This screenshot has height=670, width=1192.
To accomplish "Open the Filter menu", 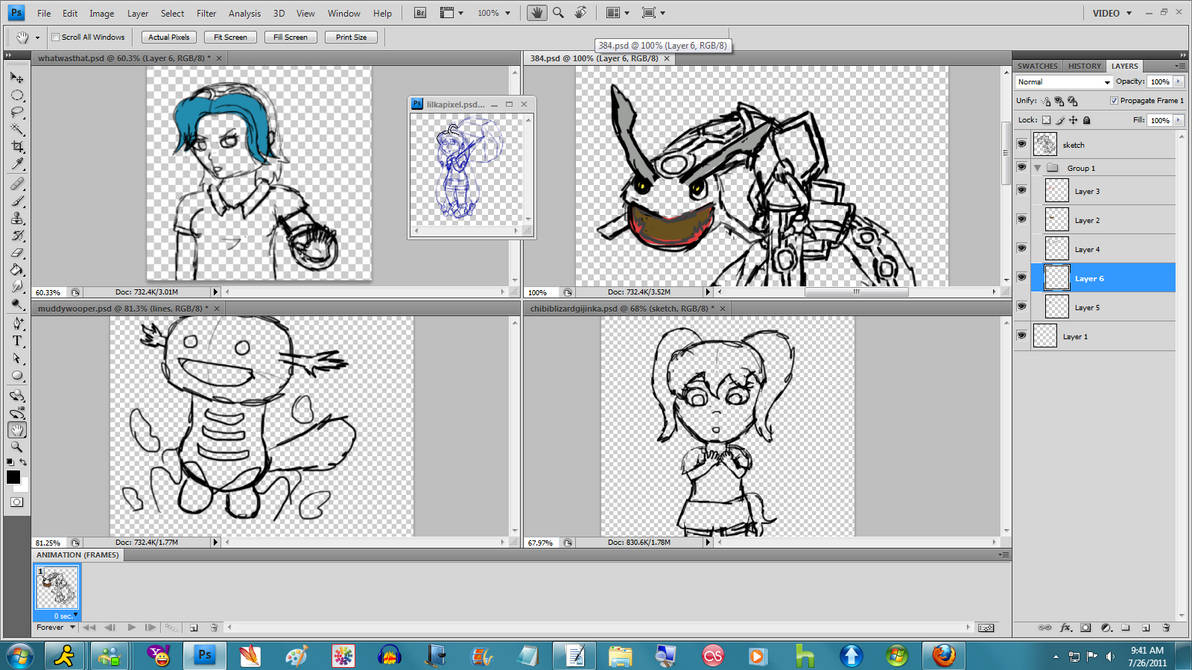I will click(206, 14).
